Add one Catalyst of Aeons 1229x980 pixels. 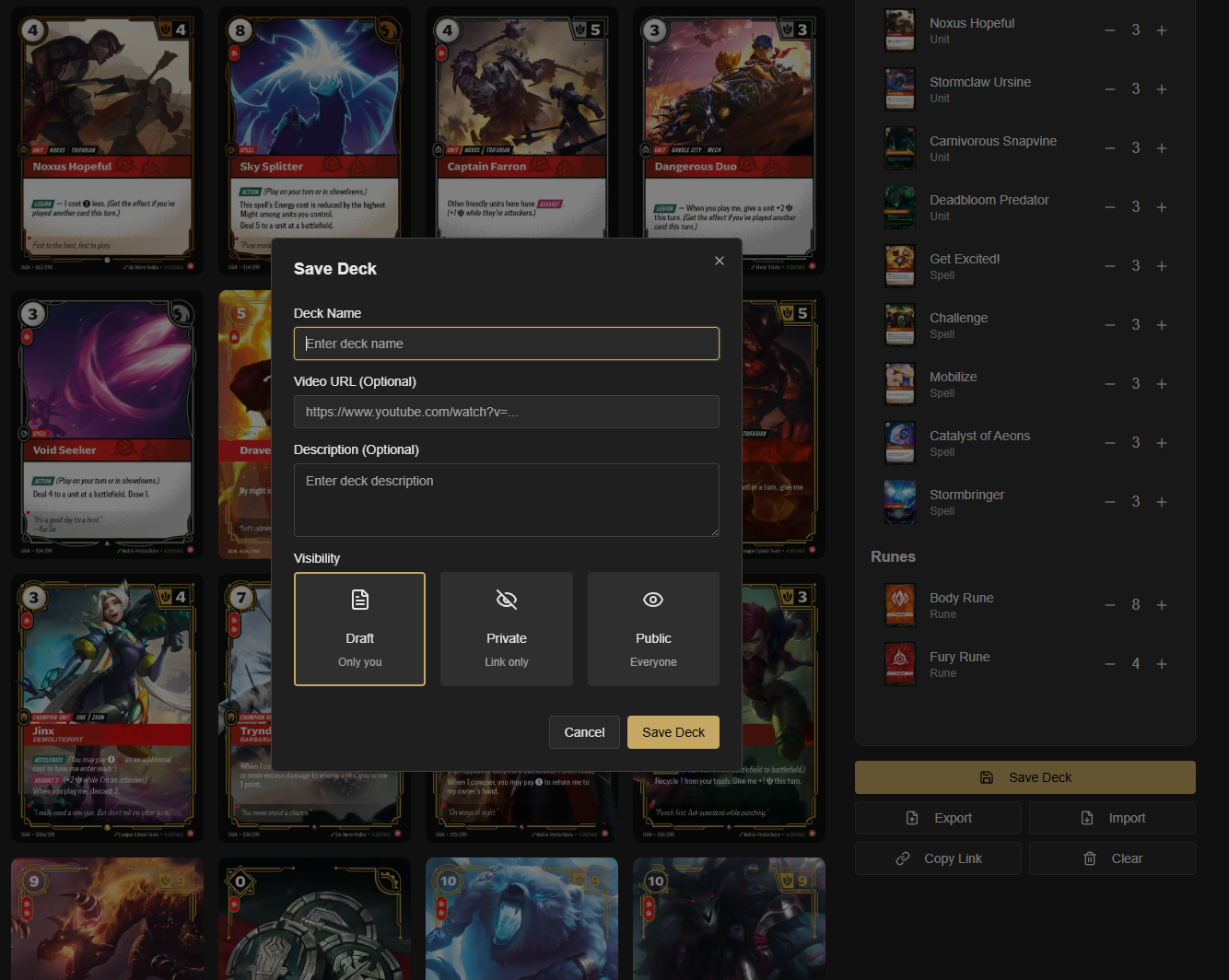point(1162,443)
